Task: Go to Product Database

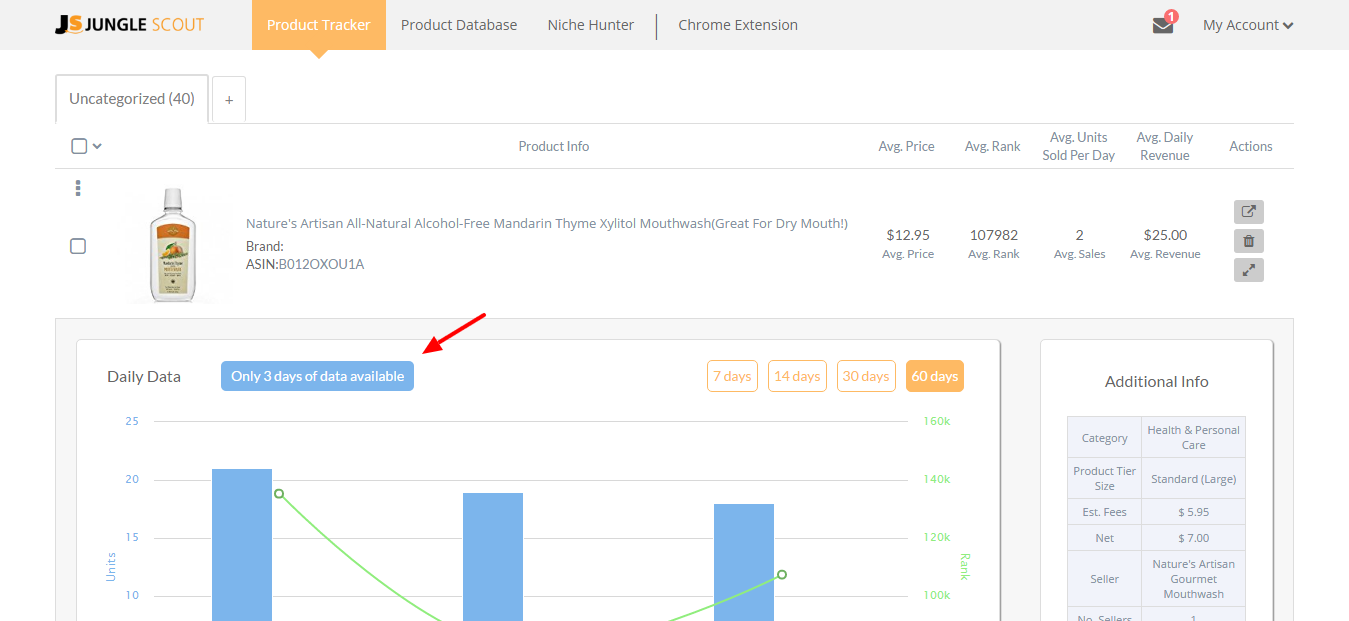Action: tap(459, 25)
